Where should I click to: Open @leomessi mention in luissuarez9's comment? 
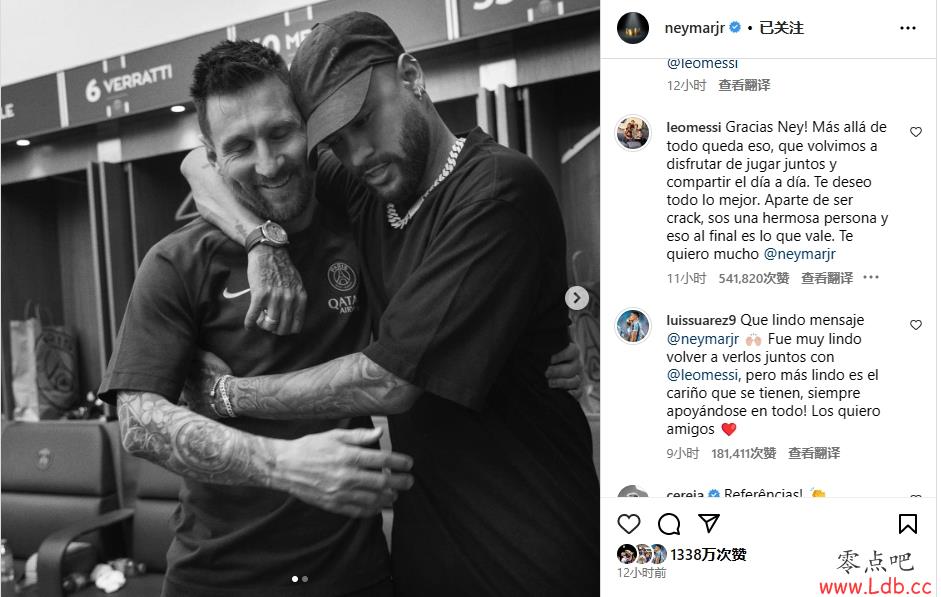tap(702, 375)
